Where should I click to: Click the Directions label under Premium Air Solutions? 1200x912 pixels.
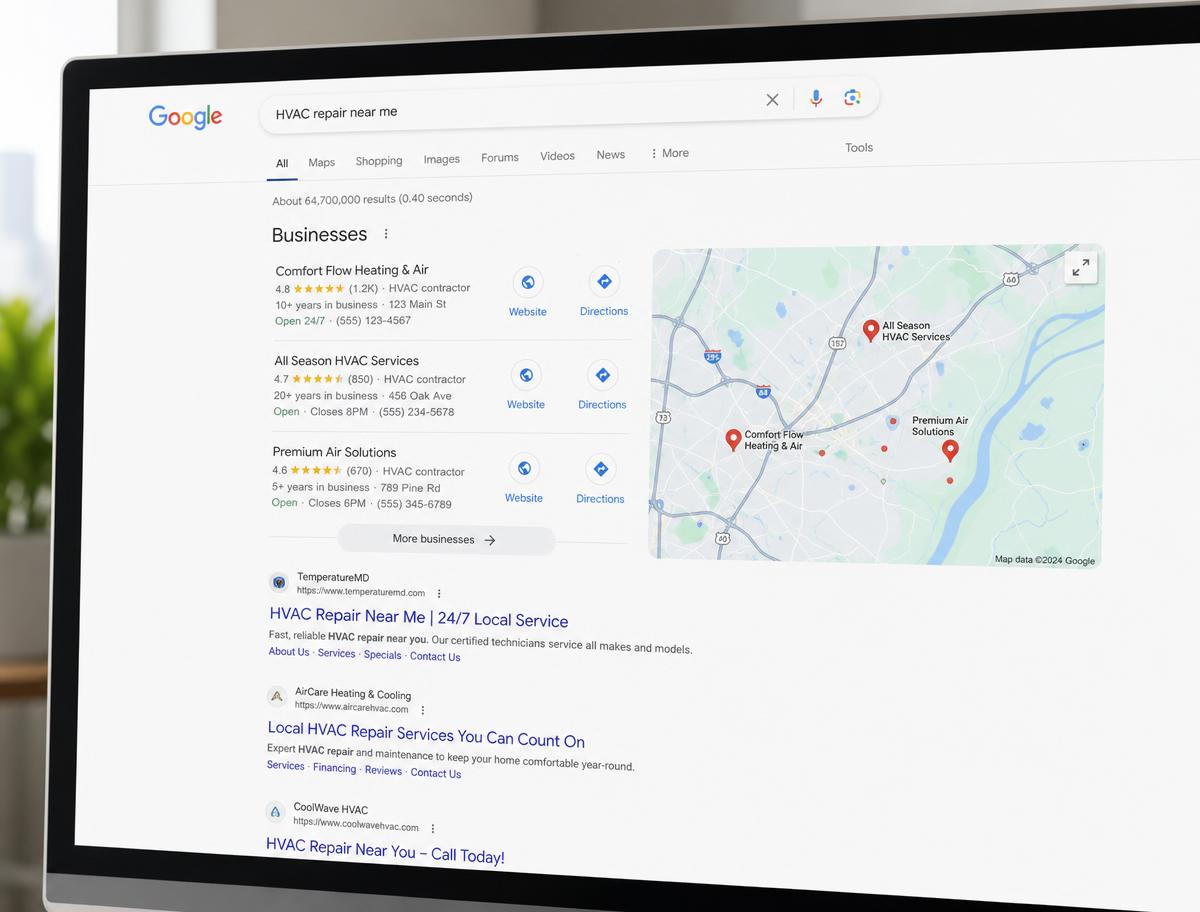tap(600, 499)
